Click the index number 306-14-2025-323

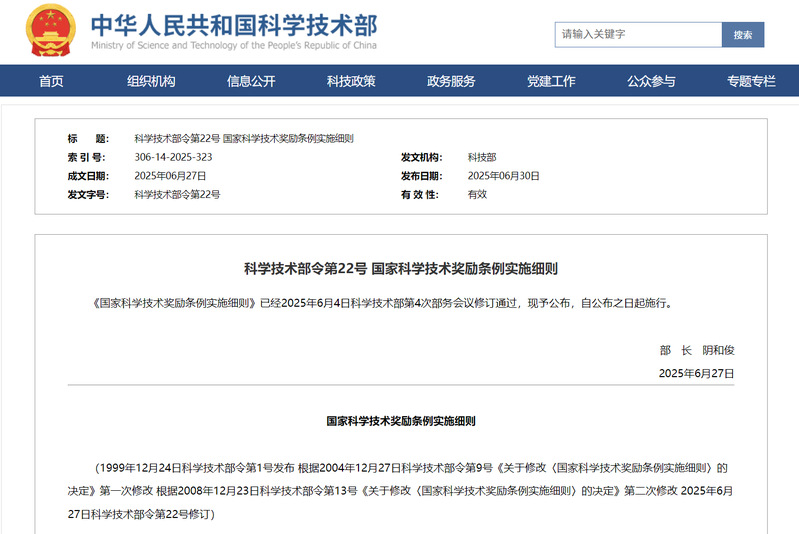click(x=173, y=157)
